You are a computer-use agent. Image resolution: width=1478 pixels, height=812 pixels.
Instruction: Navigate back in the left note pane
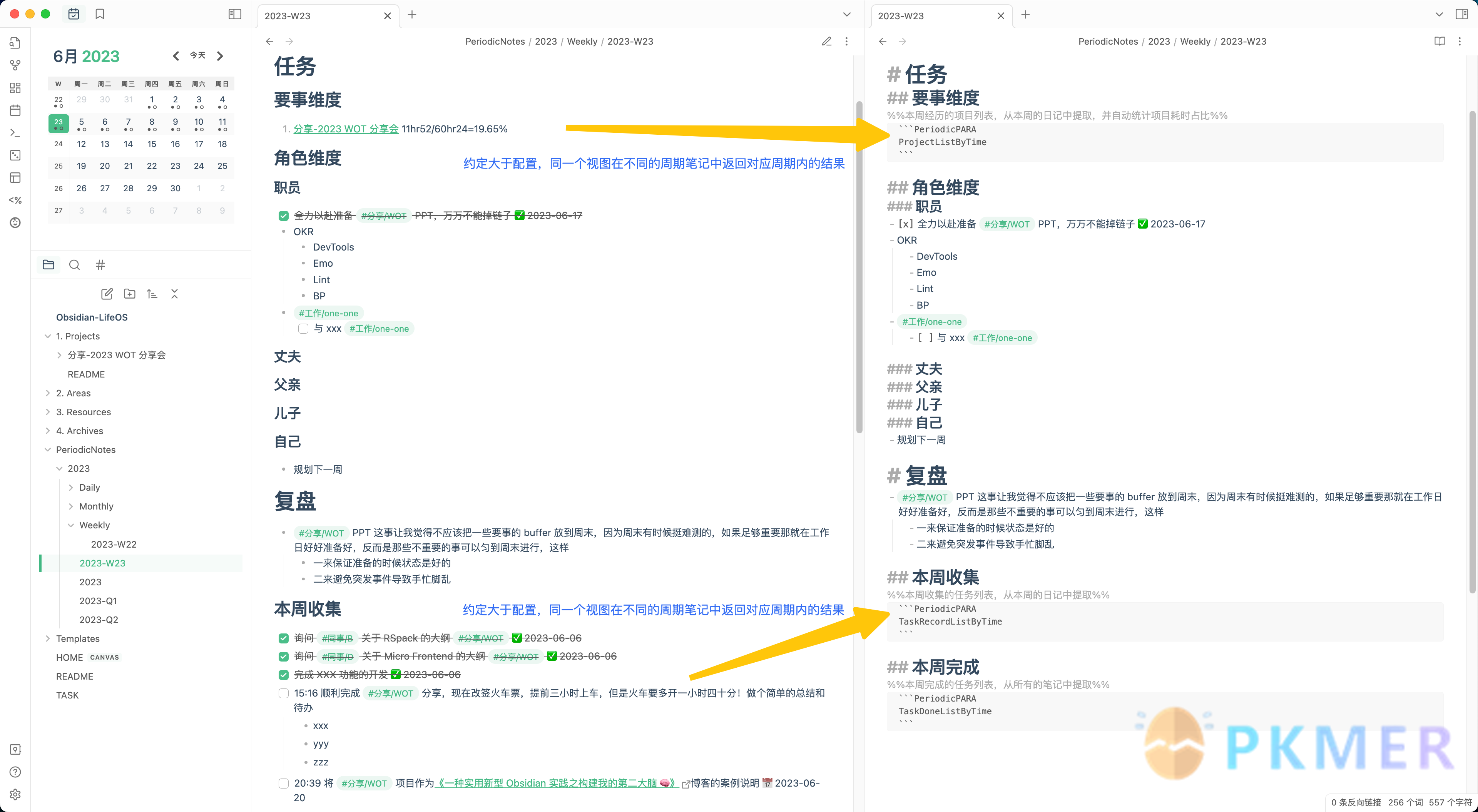270,41
